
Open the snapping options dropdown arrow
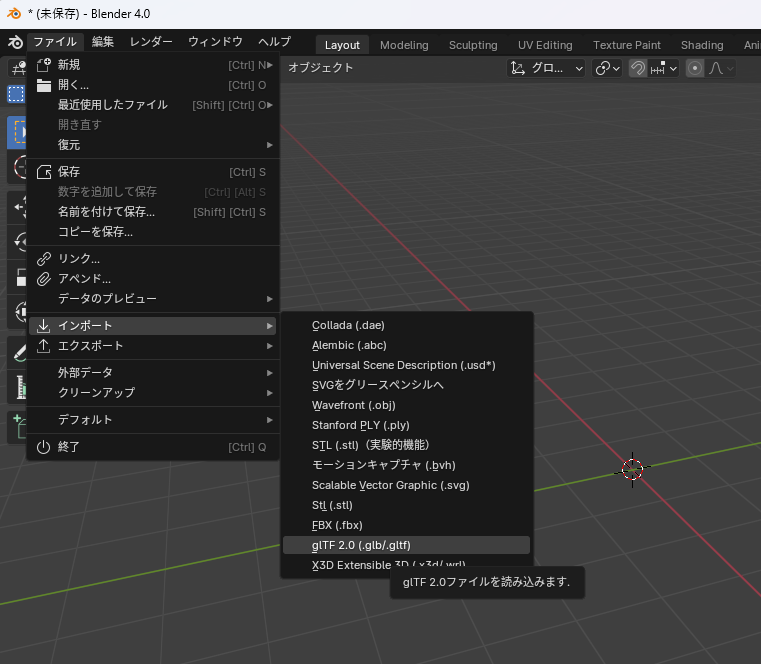pos(673,69)
